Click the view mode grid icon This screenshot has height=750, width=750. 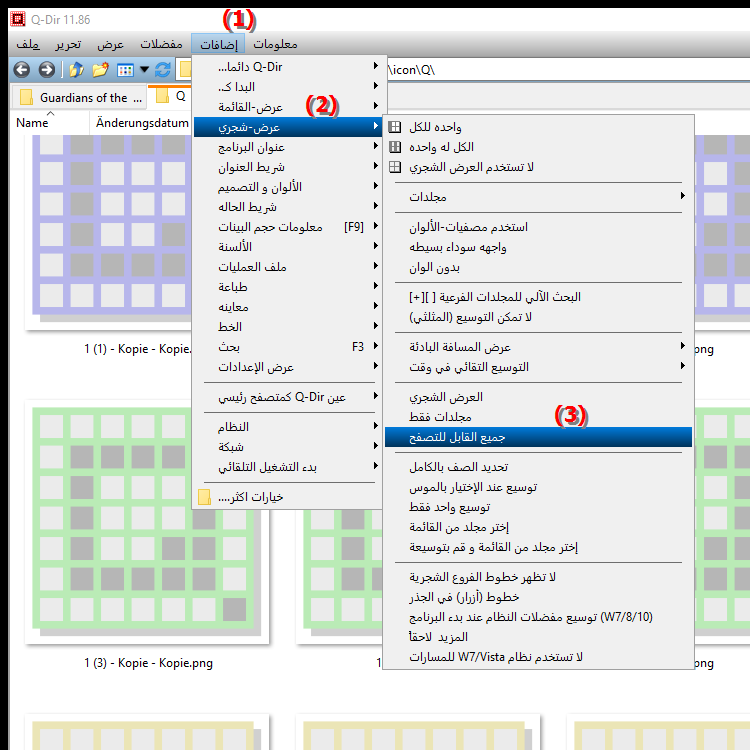coord(125,70)
